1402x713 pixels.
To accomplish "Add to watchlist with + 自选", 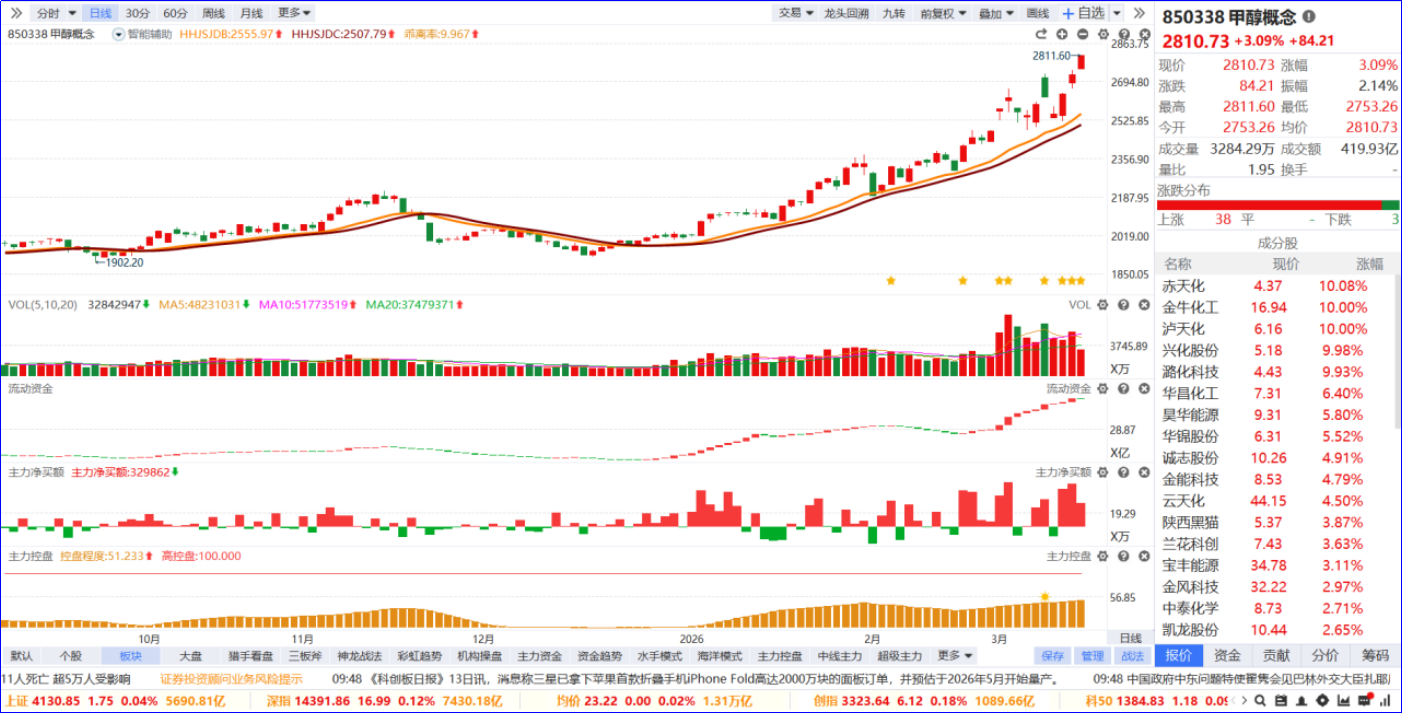I will click(1083, 13).
